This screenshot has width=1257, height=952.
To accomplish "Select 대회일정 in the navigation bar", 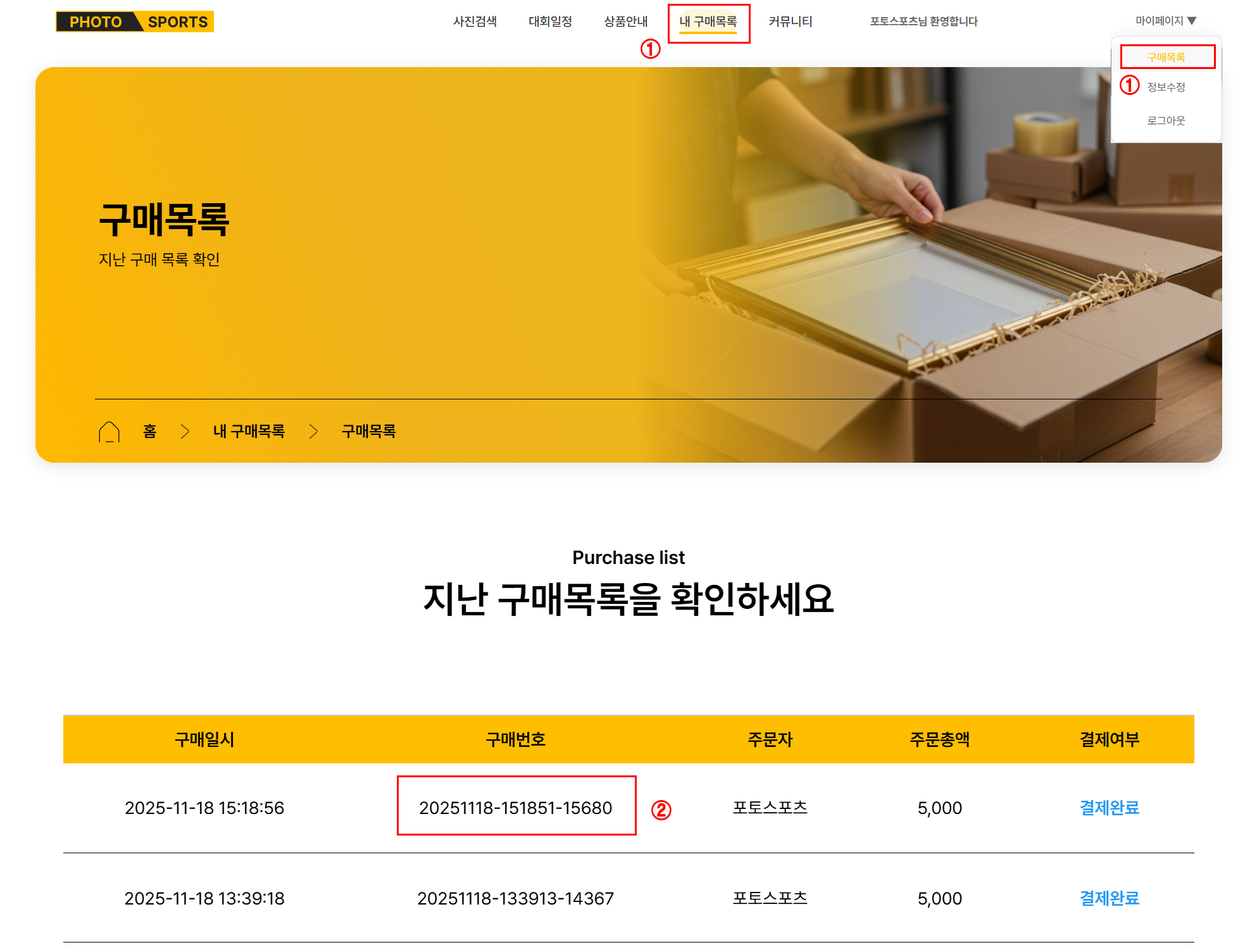I will (550, 21).
